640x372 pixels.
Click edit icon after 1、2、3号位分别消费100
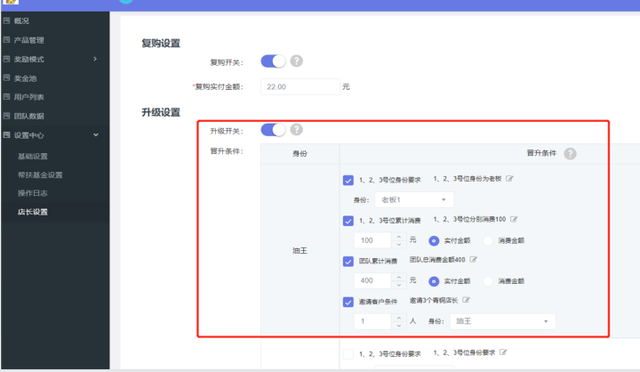coord(514,219)
